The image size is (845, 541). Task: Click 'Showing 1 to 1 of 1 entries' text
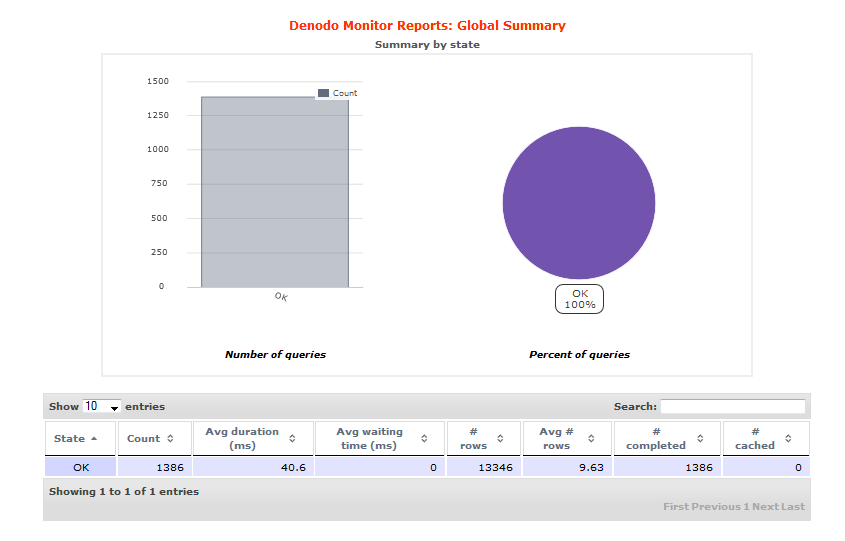tap(124, 491)
